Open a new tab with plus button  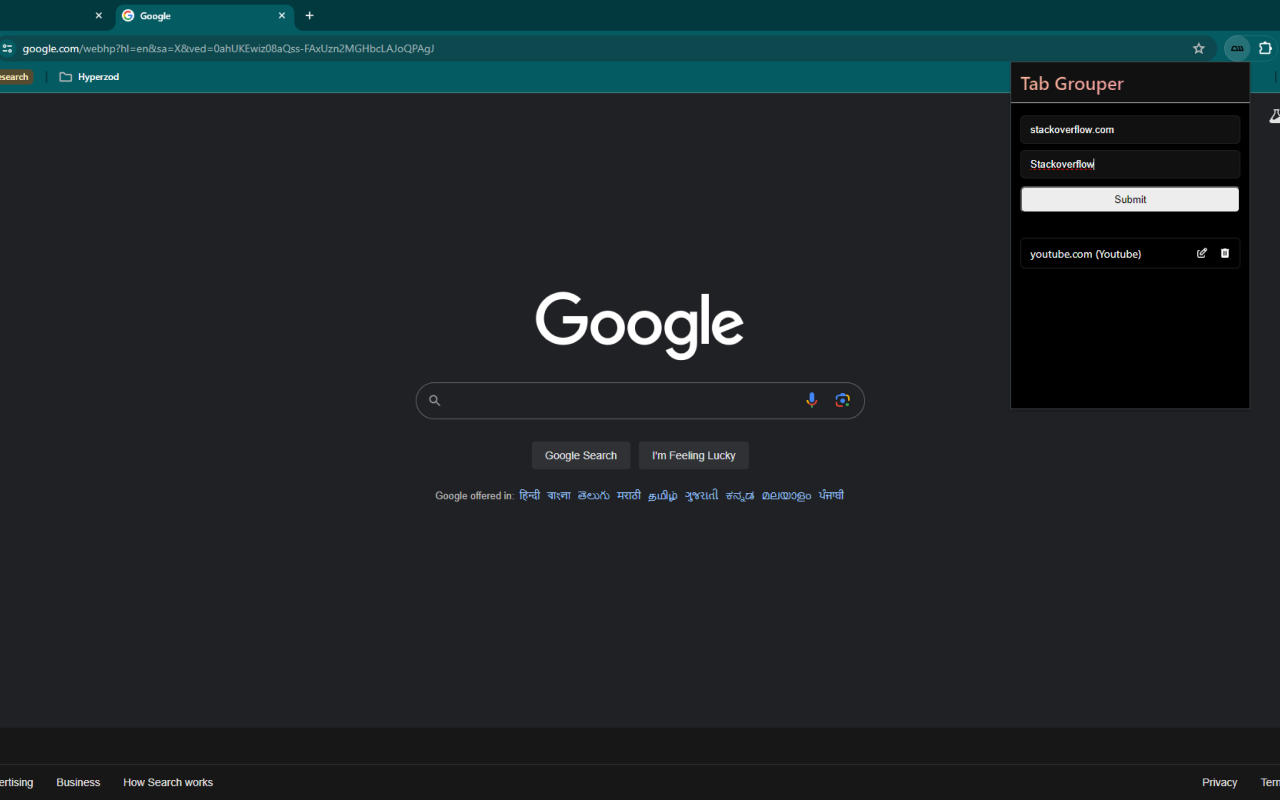309,16
